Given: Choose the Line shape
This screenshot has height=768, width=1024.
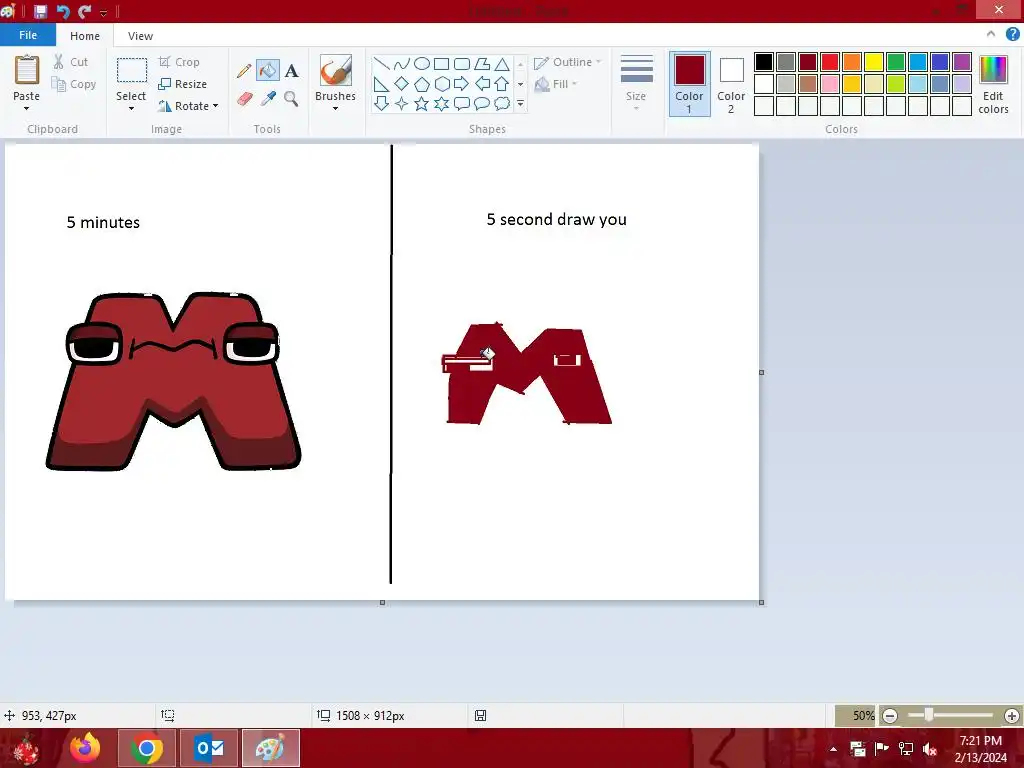Looking at the screenshot, I should point(381,63).
